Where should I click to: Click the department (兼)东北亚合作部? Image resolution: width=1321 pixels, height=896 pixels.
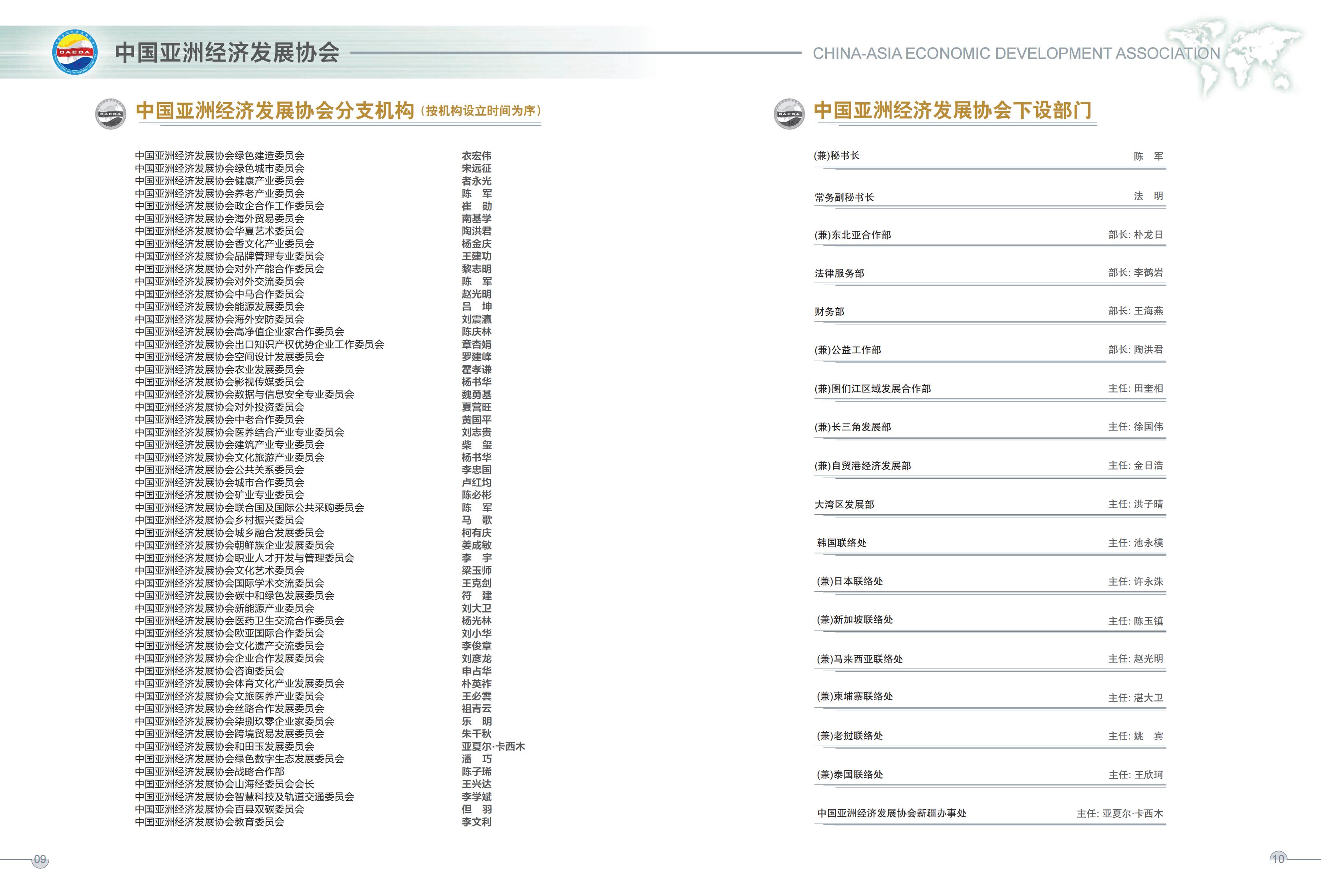[x=852, y=235]
